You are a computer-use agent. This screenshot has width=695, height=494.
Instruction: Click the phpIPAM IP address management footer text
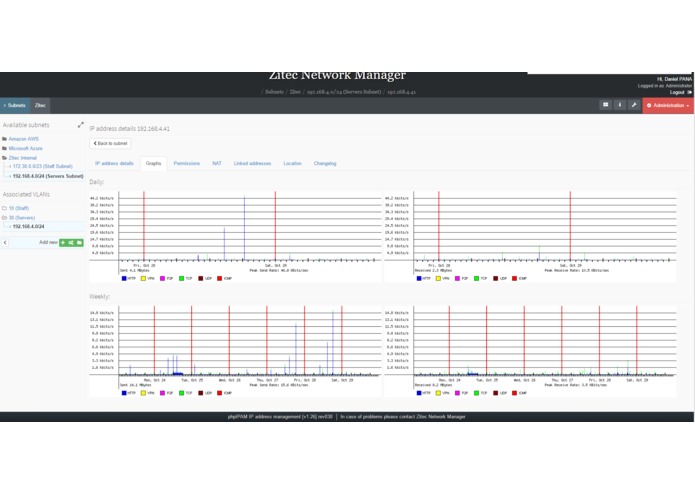(x=280, y=417)
